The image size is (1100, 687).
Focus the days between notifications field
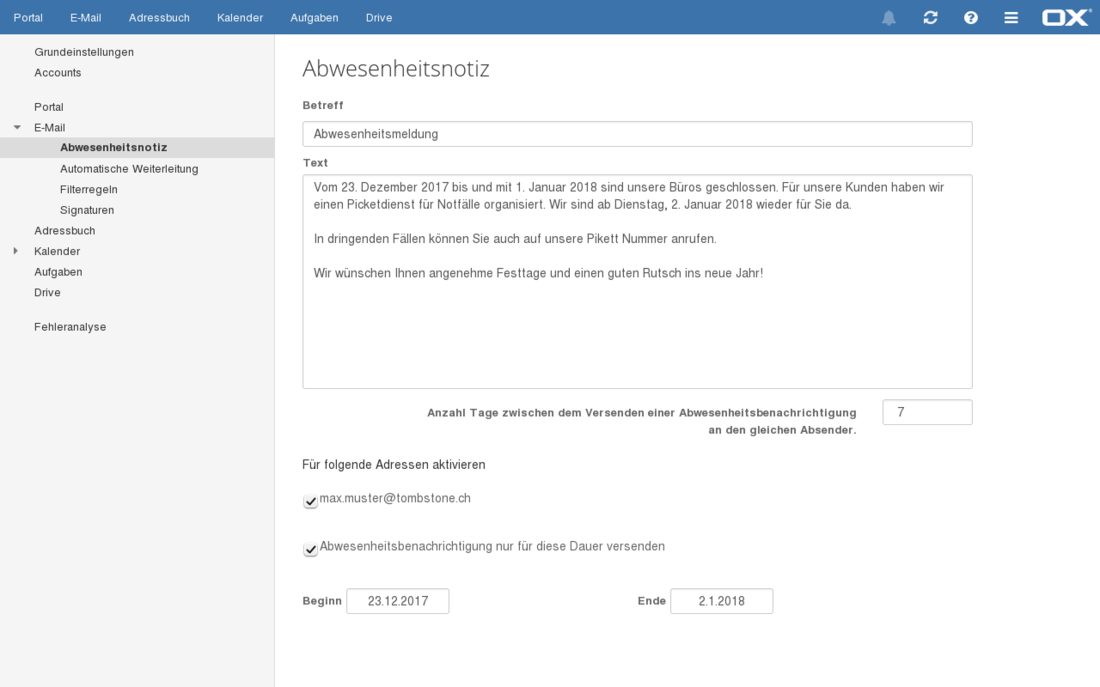click(x=927, y=412)
